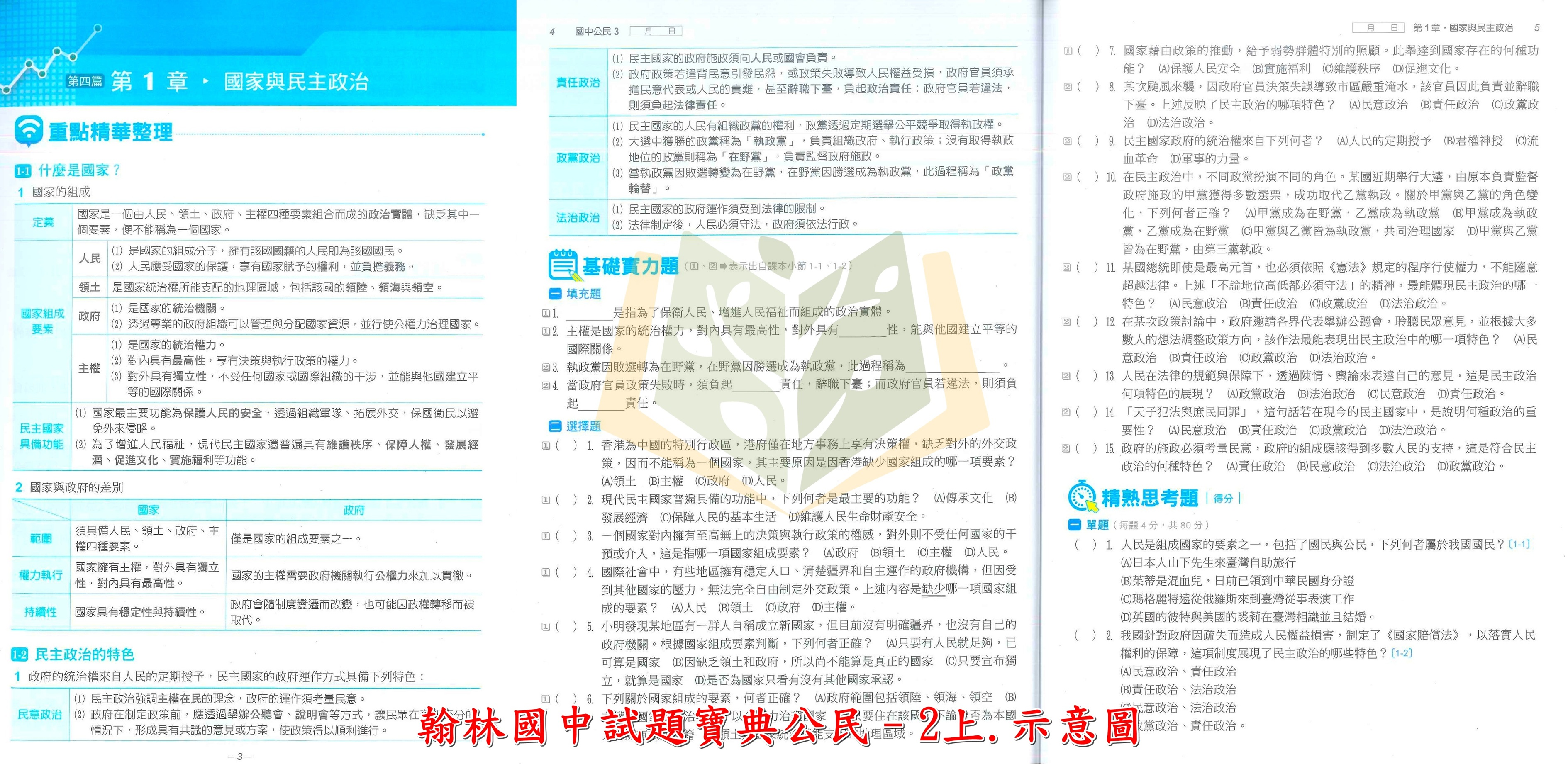Image resolution: width=1568 pixels, height=764 pixels.
Task: Click the square icon before 選擇題
Action: [x=554, y=426]
